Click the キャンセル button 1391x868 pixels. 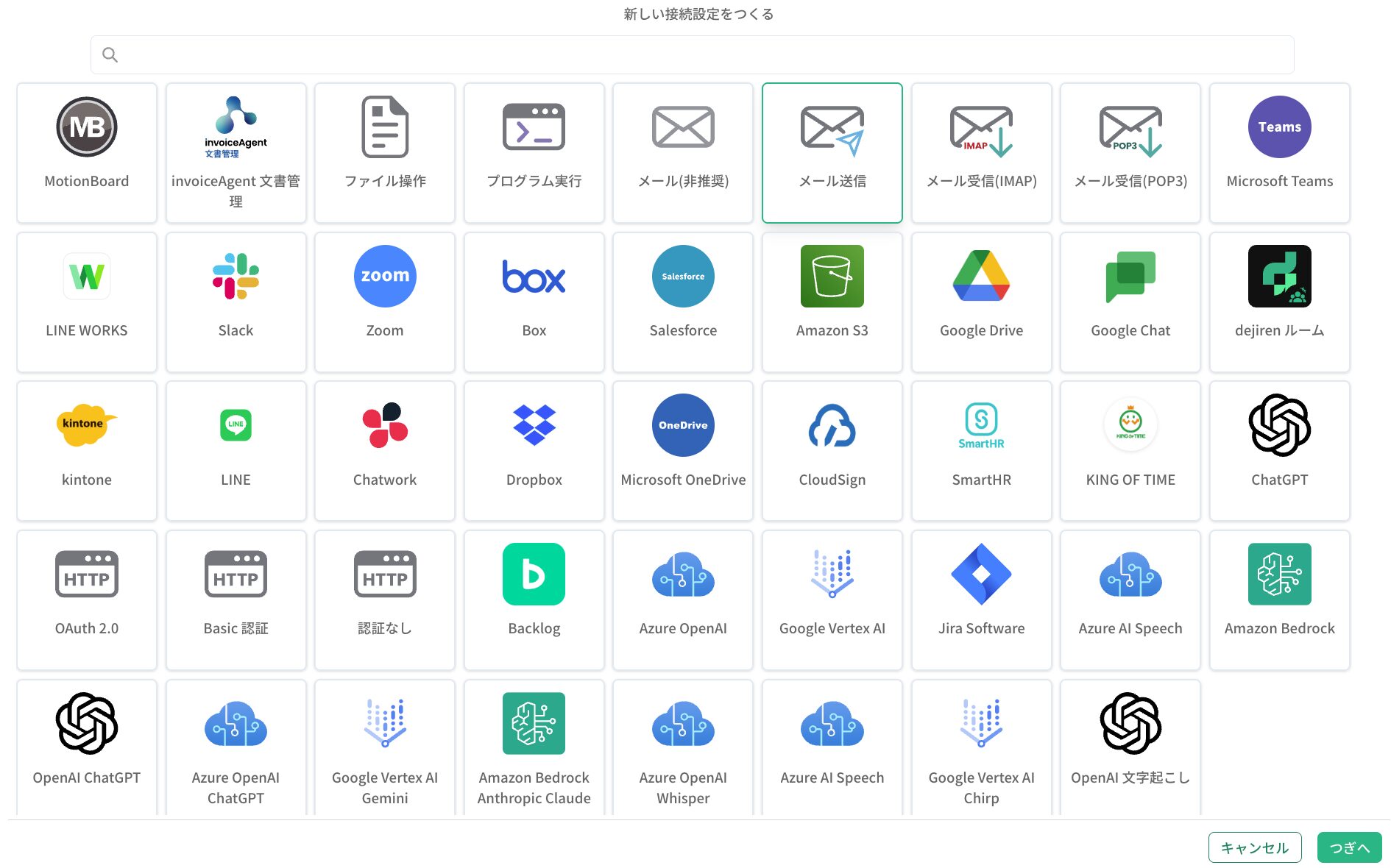[x=1254, y=847]
